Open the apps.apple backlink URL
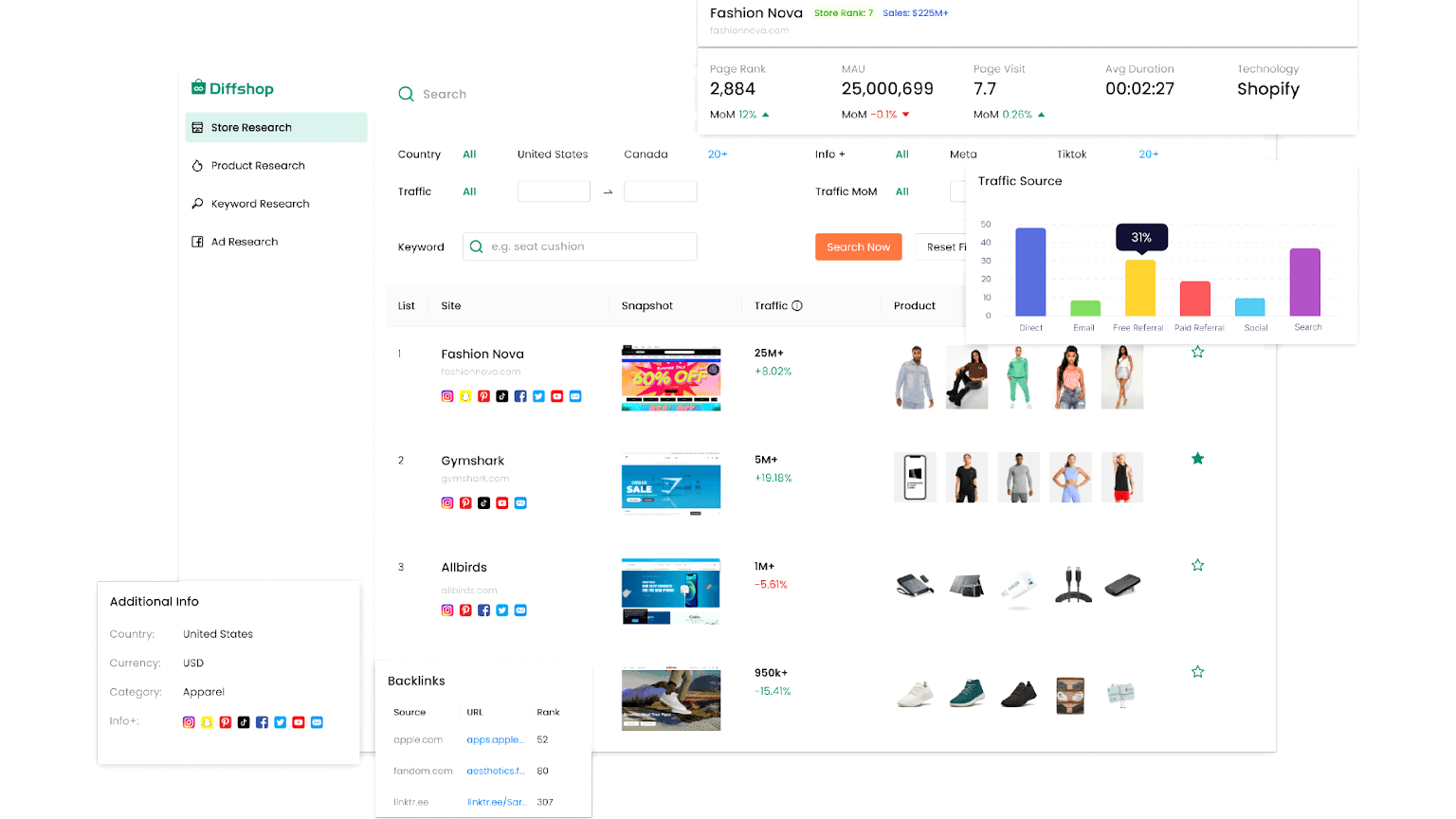This screenshot has width=1456, height=819. click(495, 739)
